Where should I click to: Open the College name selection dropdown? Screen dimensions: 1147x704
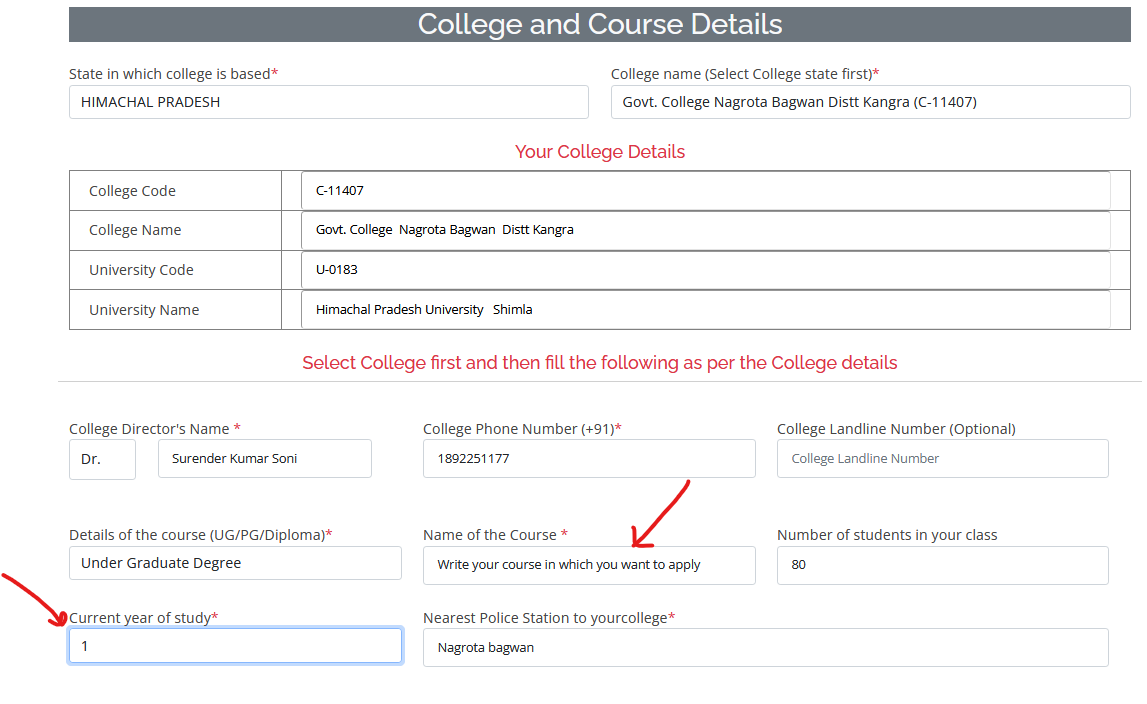pyautogui.click(x=870, y=102)
